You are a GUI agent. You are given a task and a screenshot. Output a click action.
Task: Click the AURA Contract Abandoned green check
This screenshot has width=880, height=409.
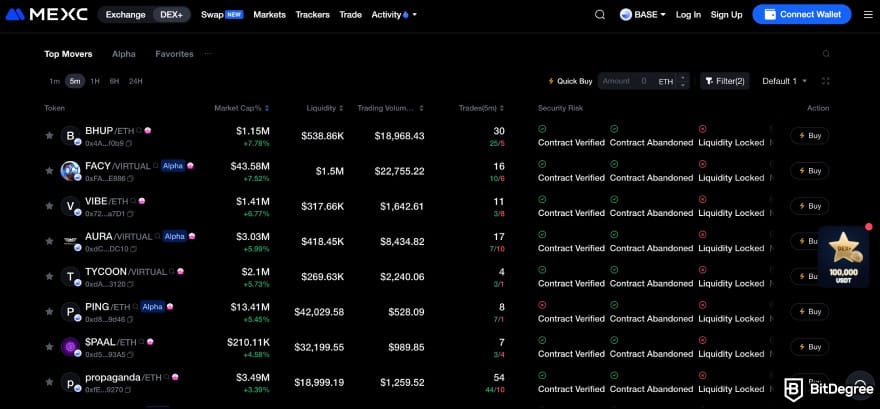(614, 235)
